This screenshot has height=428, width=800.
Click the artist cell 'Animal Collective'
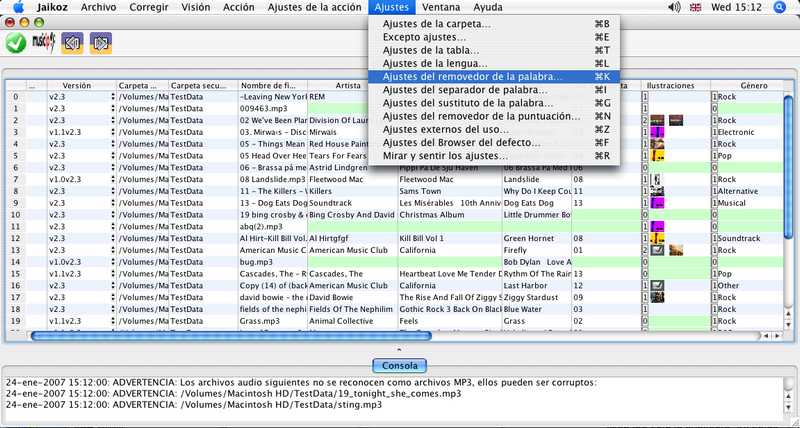coord(353,321)
